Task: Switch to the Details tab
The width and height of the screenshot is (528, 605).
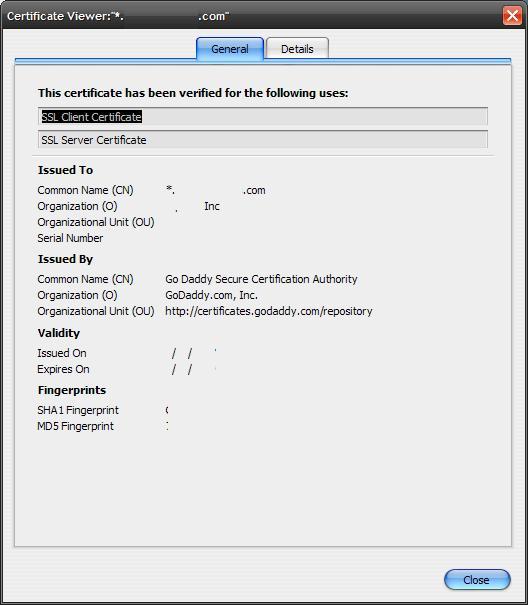Action: [297, 49]
